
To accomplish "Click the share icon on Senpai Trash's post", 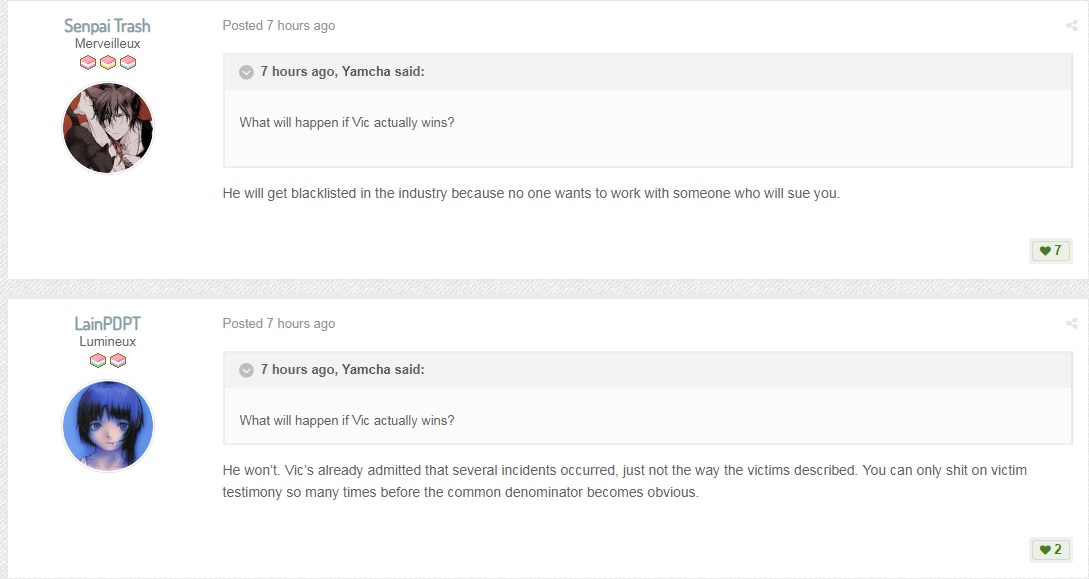I will (1071, 26).
